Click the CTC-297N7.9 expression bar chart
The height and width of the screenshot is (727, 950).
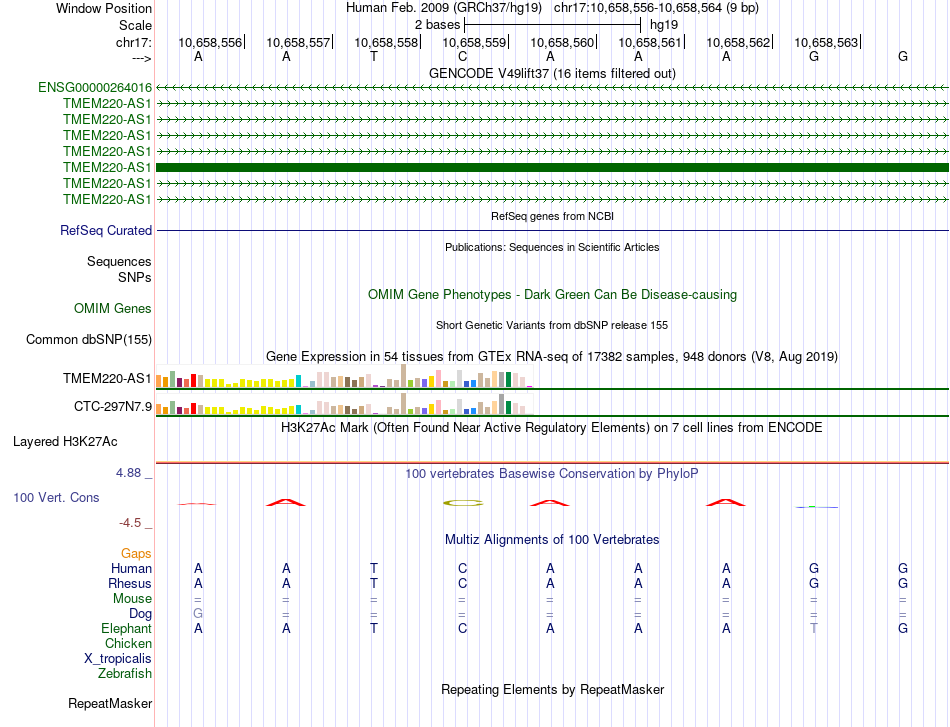point(344,404)
